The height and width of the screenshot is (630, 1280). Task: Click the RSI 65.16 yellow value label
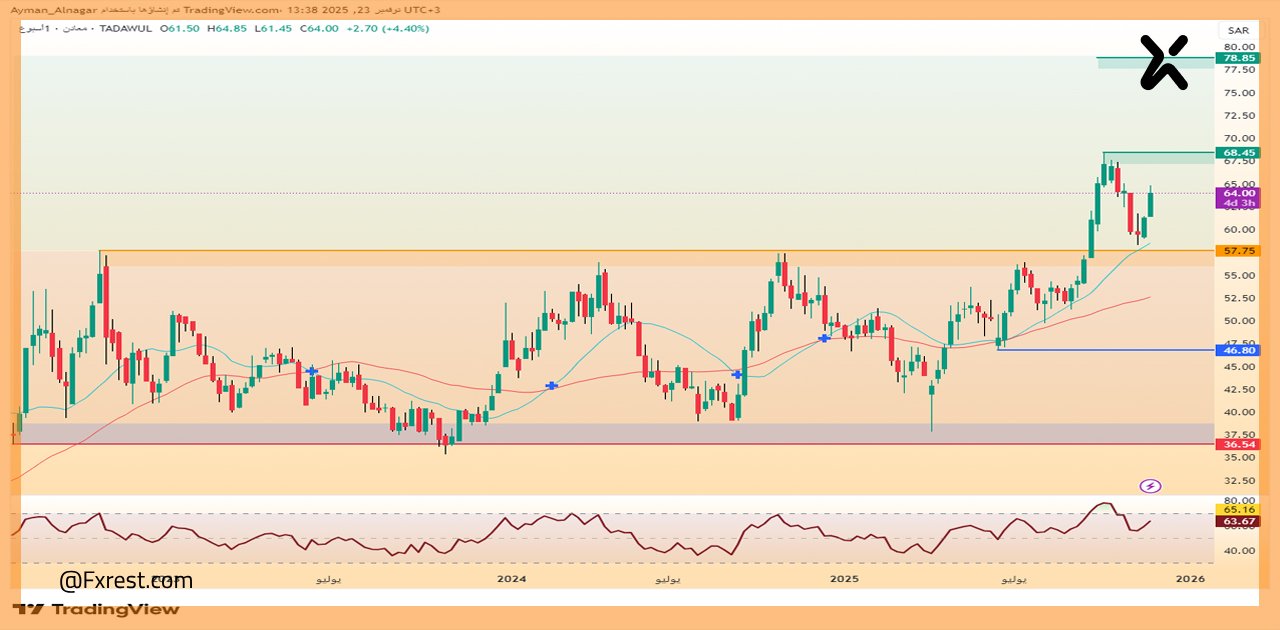coord(1237,510)
